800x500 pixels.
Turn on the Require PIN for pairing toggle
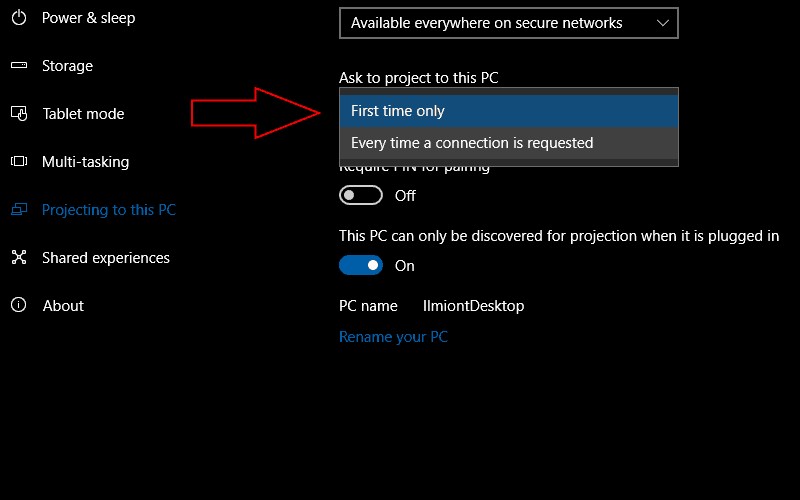(361, 195)
